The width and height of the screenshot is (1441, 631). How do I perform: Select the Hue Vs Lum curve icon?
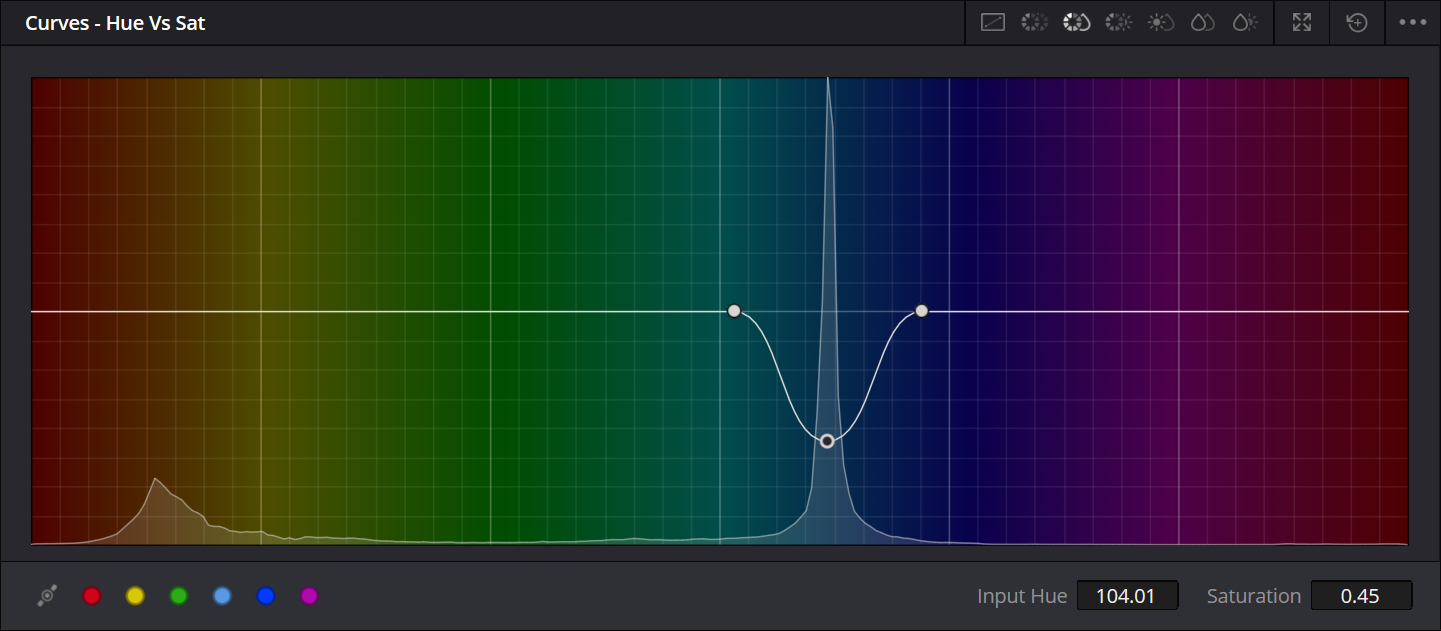point(1118,22)
